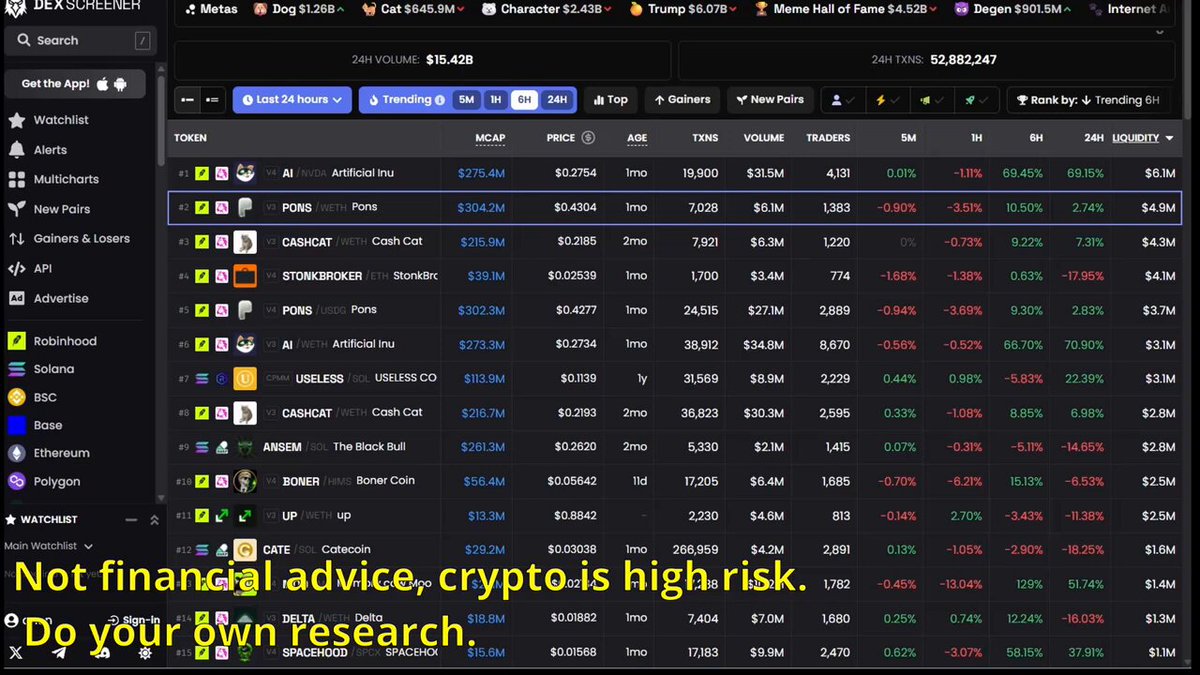Select the 6H trending tab
This screenshot has width=1200, height=675.
(524, 100)
